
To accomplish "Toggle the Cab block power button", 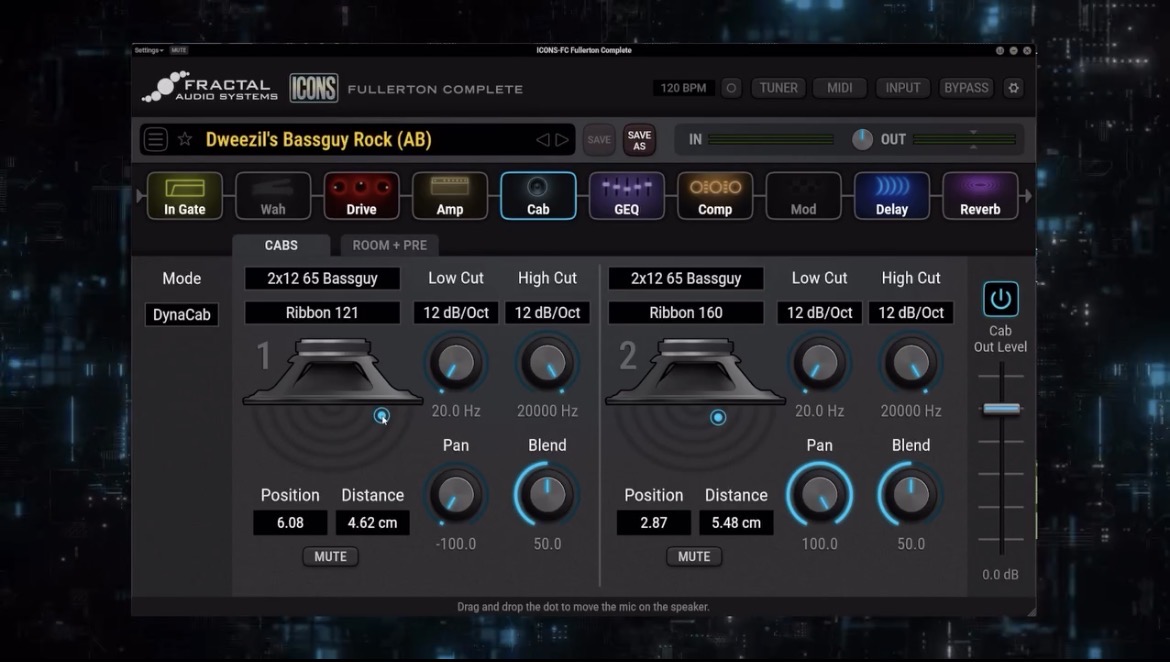I will (1001, 299).
